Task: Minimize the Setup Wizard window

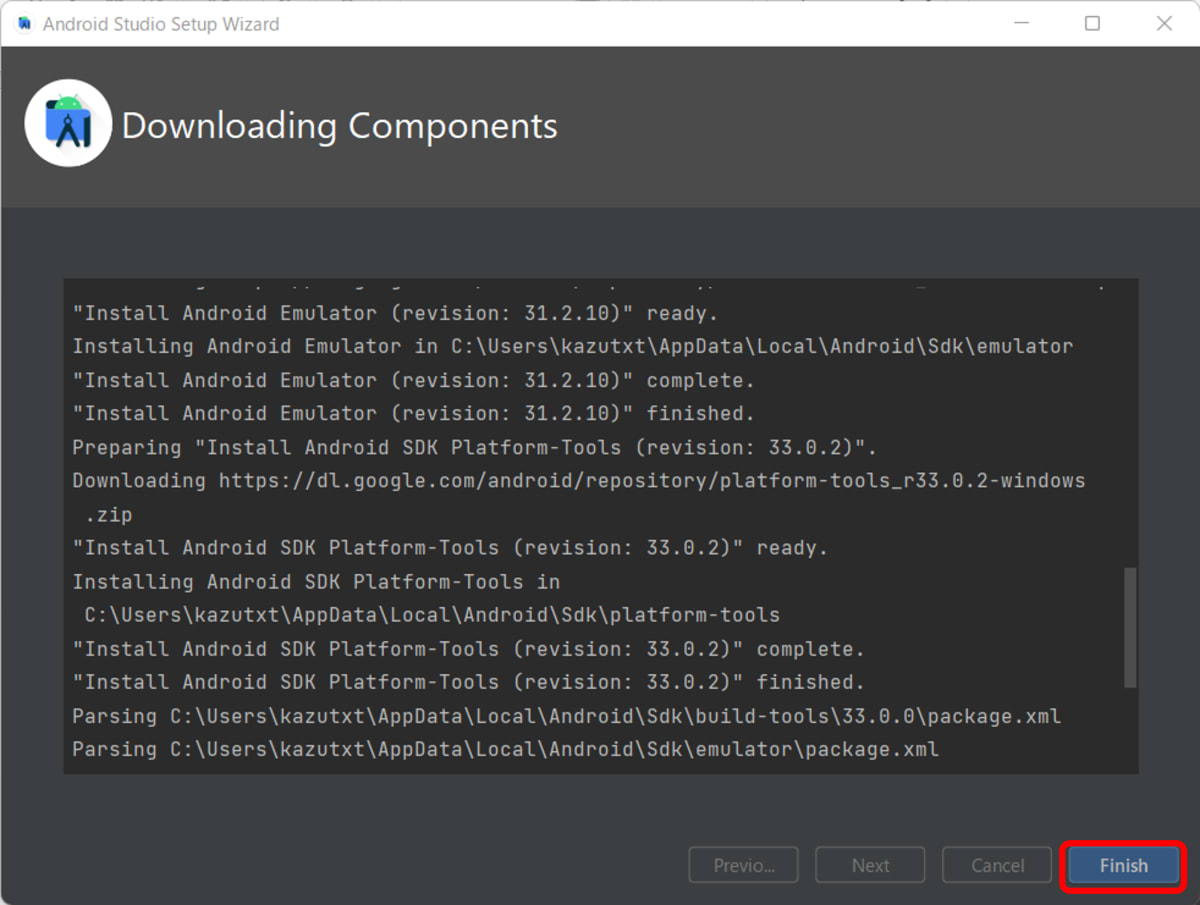Action: [x=1020, y=23]
